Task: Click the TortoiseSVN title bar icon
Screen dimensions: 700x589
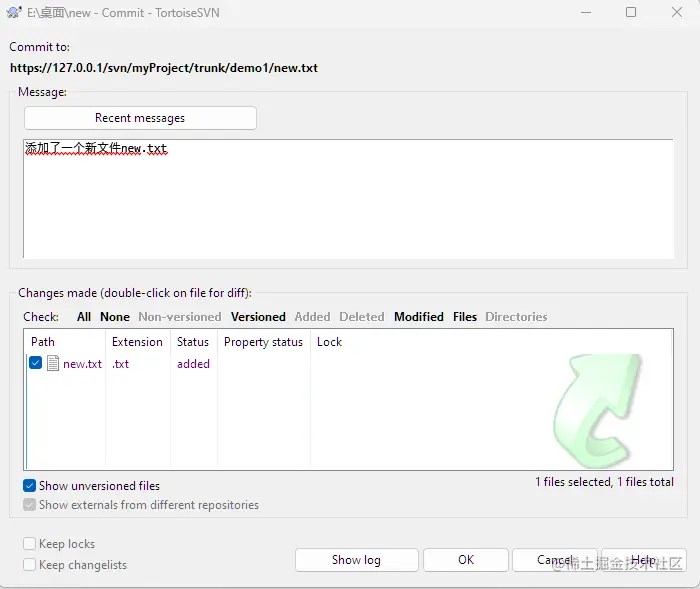Action: 14,13
